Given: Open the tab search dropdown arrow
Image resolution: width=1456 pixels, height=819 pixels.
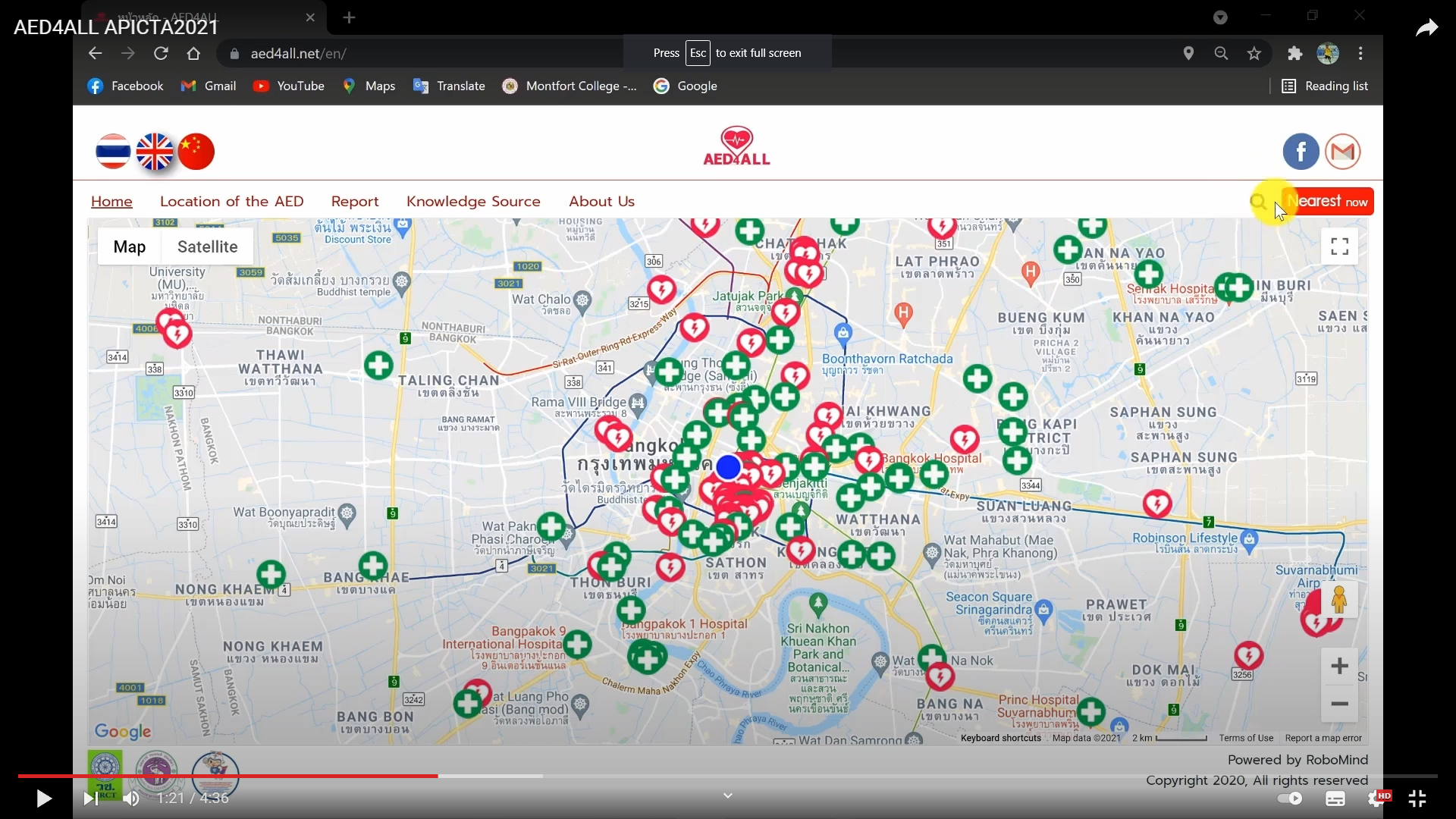Looking at the screenshot, I should point(1220,17).
